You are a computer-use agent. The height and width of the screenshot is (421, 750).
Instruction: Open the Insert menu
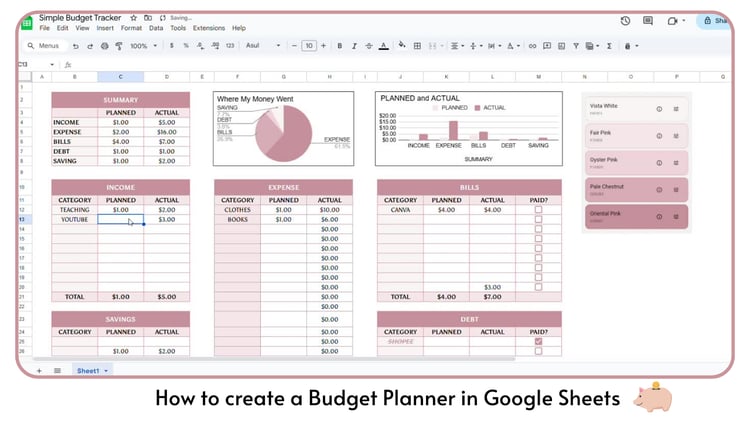pyautogui.click(x=105, y=28)
